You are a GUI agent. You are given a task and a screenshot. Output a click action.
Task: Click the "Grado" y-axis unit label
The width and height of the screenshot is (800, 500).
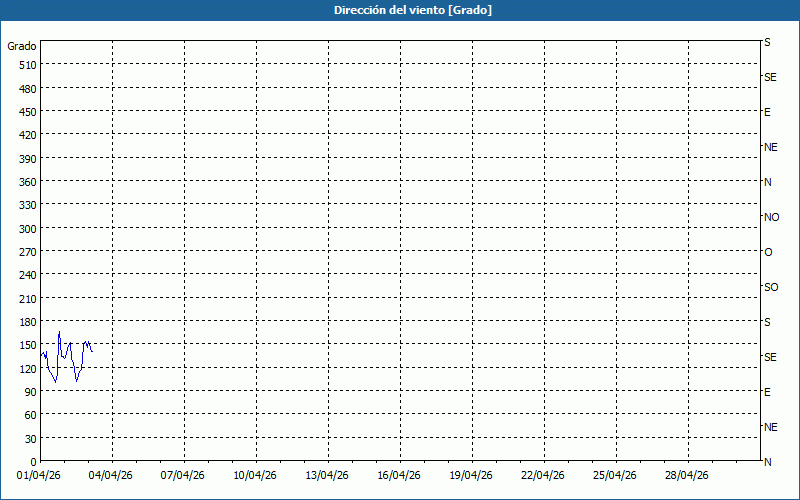coord(22,46)
